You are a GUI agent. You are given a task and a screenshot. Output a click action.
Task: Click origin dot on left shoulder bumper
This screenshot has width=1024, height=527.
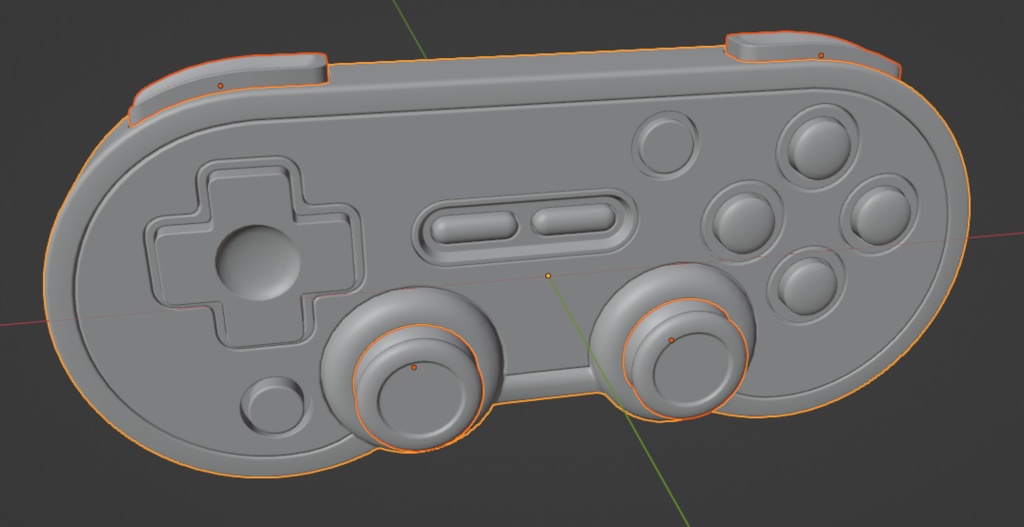(220, 86)
